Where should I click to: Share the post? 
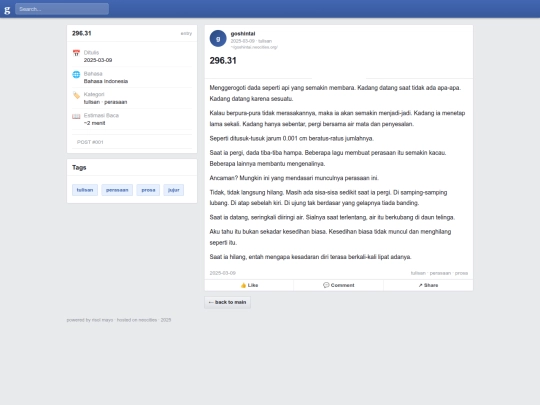click(x=428, y=285)
